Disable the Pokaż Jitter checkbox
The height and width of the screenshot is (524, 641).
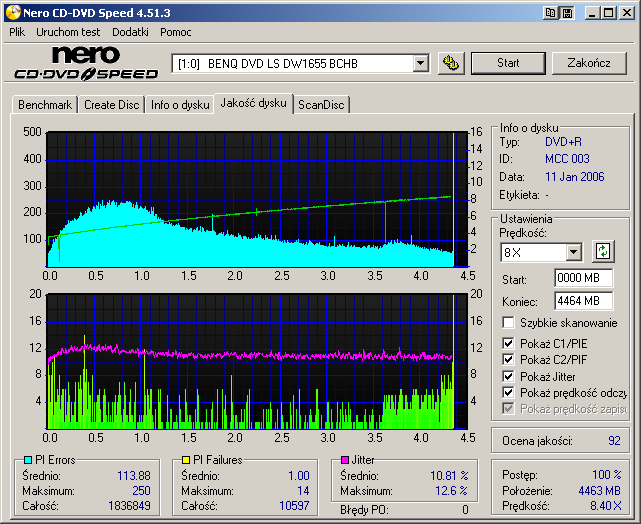click(508, 376)
